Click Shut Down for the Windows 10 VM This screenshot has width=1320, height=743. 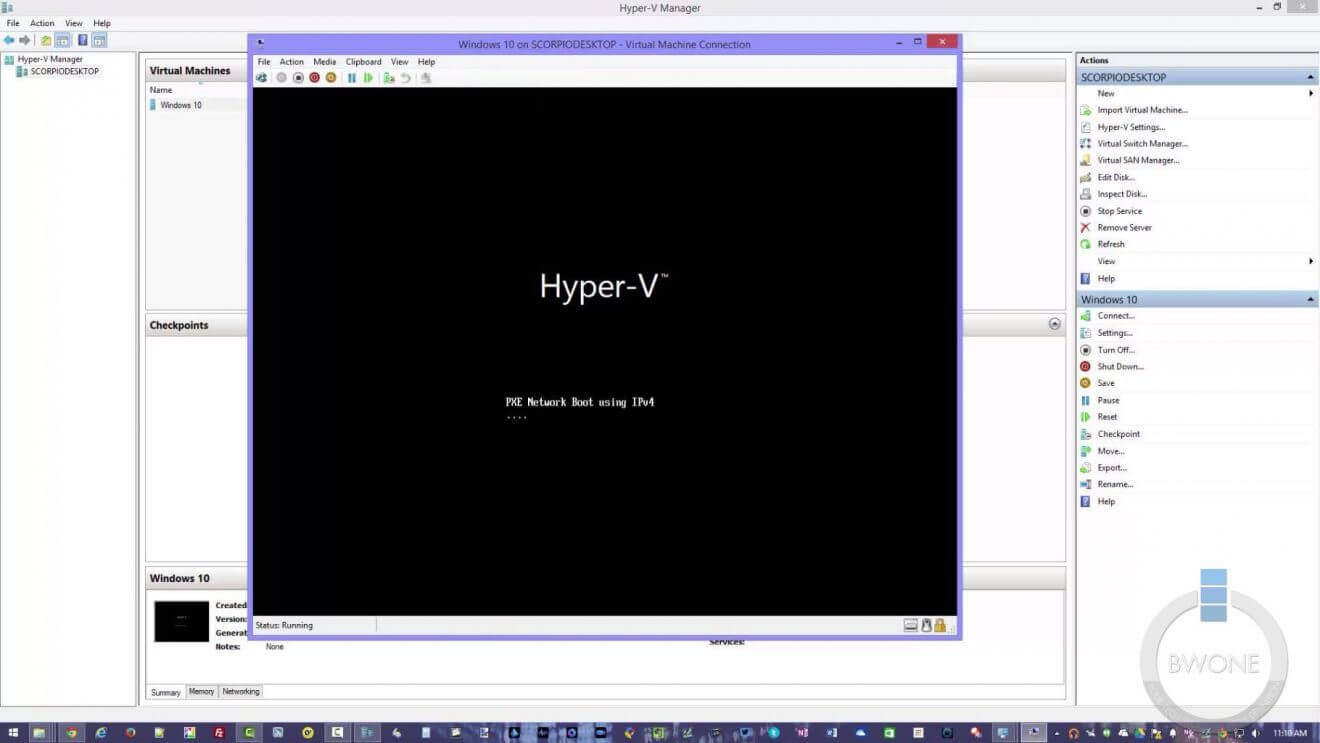(1120, 366)
